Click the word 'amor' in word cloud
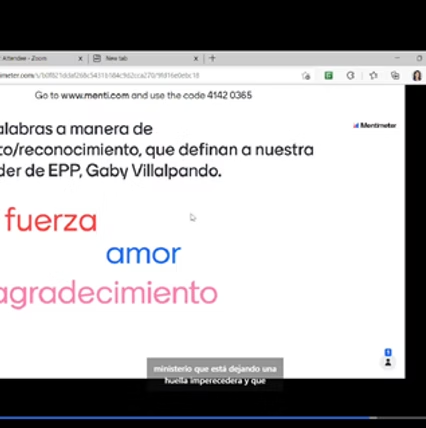 [143, 254]
